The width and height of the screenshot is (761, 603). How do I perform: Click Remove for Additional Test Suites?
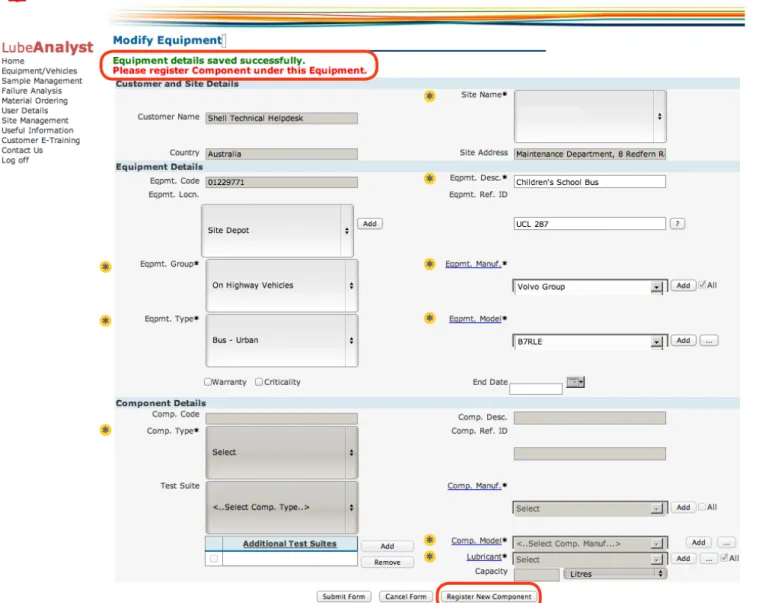387,562
